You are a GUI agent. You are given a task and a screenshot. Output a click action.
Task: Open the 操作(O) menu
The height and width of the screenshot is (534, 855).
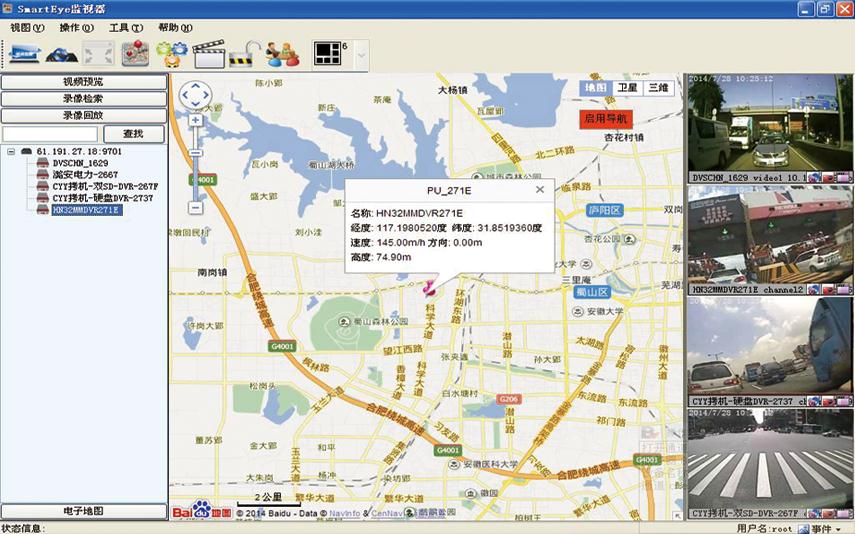(77, 28)
